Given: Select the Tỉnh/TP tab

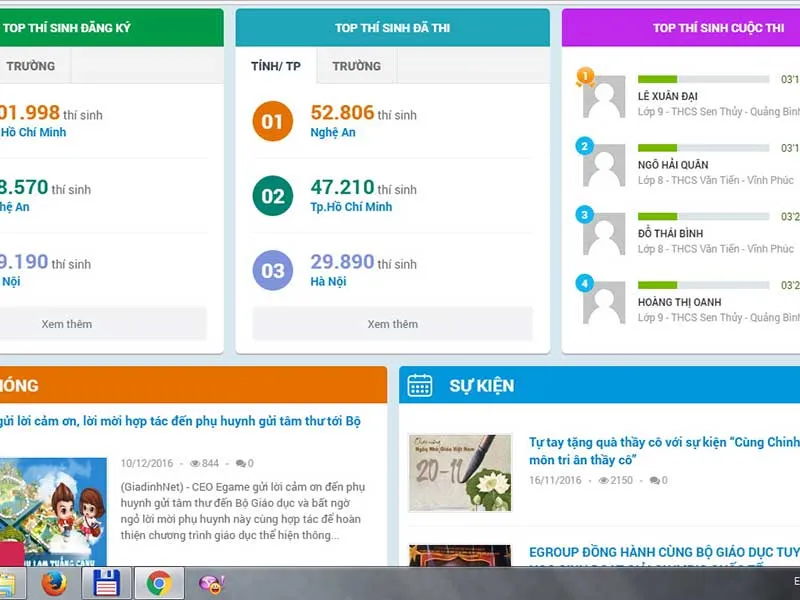Looking at the screenshot, I should [276, 66].
